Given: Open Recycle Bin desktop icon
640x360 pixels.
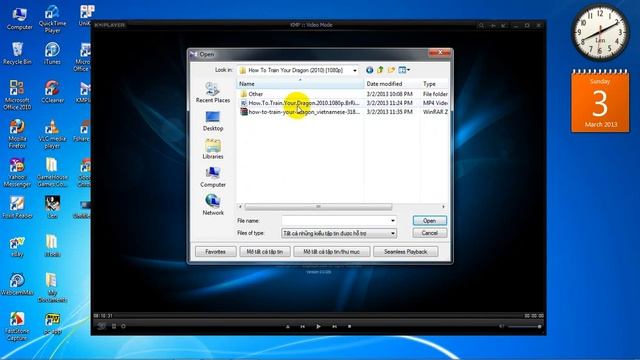Looking at the screenshot, I should (17, 53).
